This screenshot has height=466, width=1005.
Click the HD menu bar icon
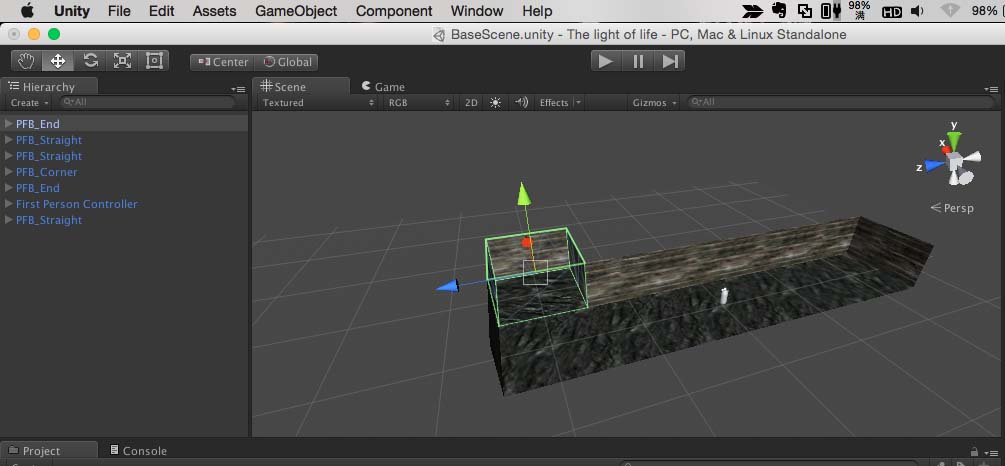click(x=892, y=12)
